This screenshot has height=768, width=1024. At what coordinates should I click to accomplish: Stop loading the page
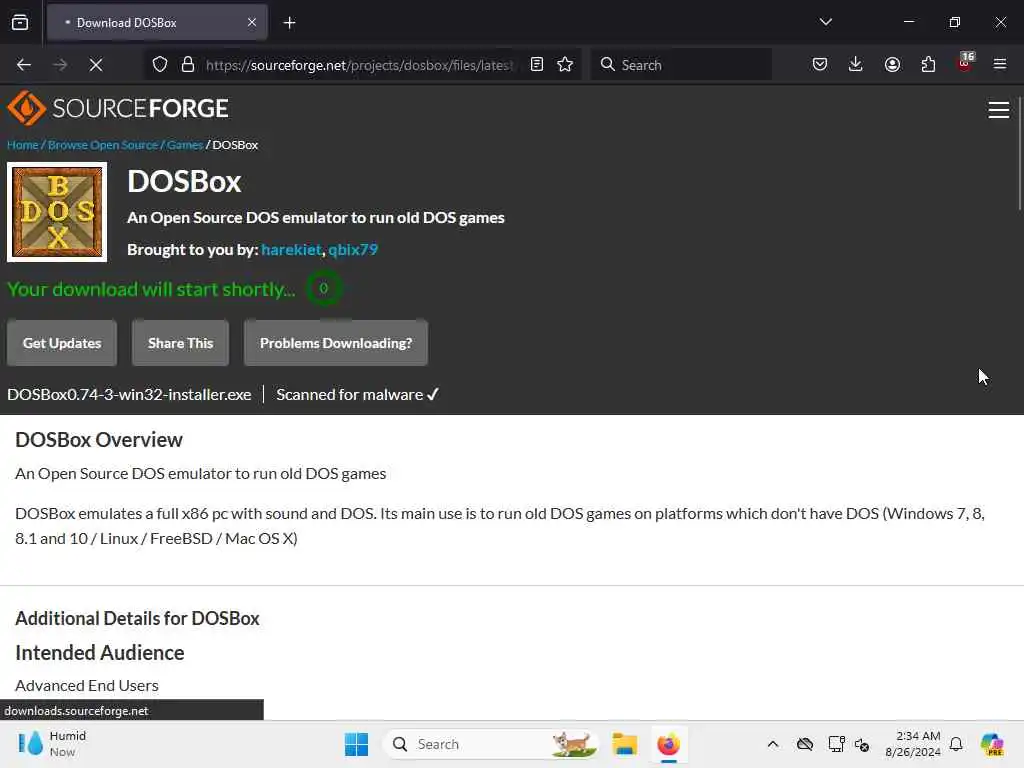pos(95,64)
